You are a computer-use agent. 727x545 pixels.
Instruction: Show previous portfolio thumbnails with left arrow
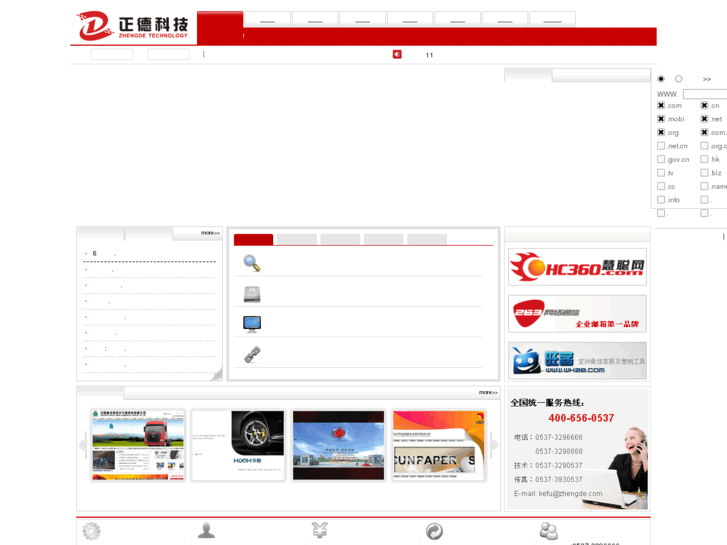83,445
